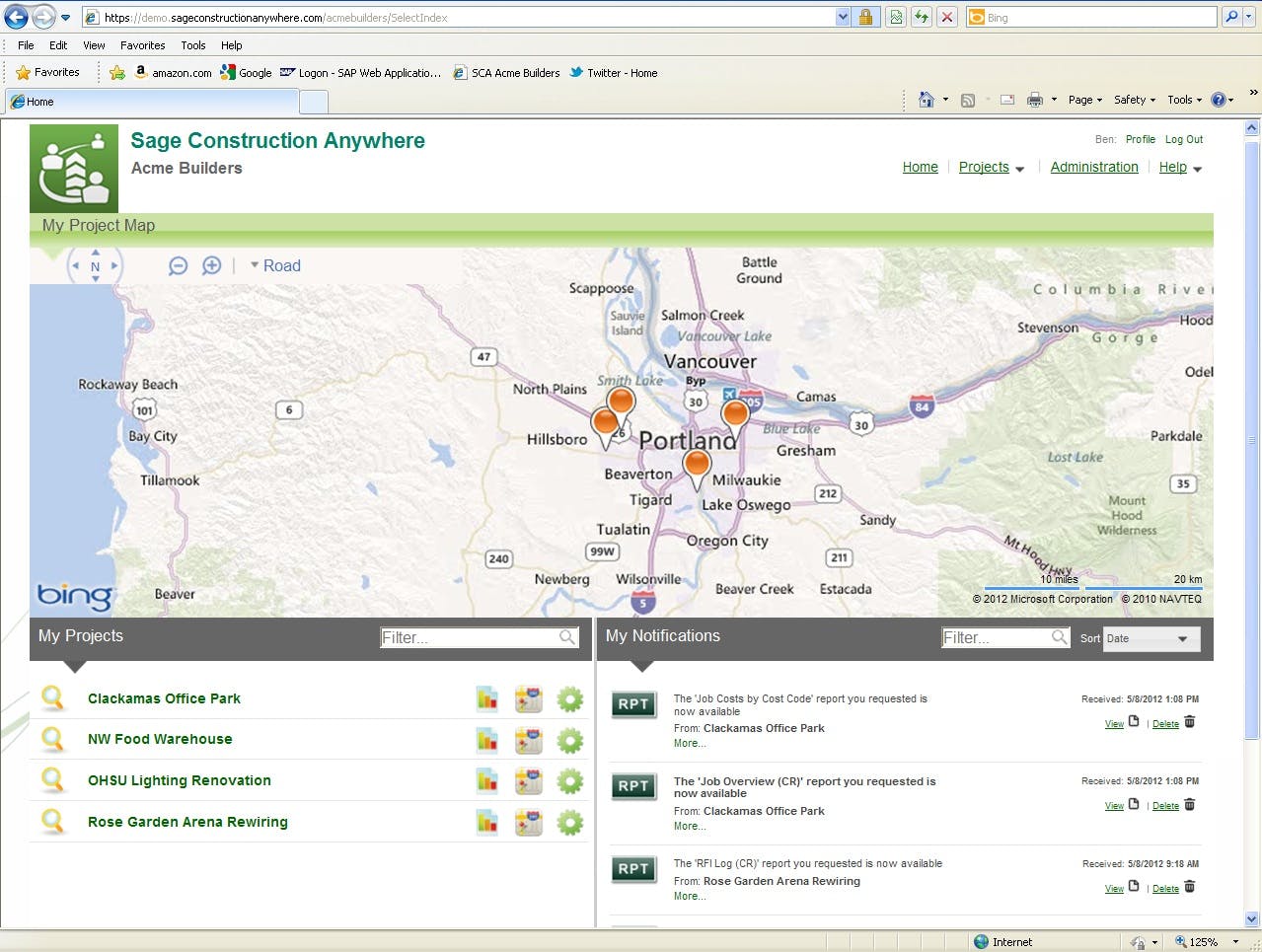Click the Log Out link
The height and width of the screenshot is (952, 1262).
pyautogui.click(x=1183, y=140)
